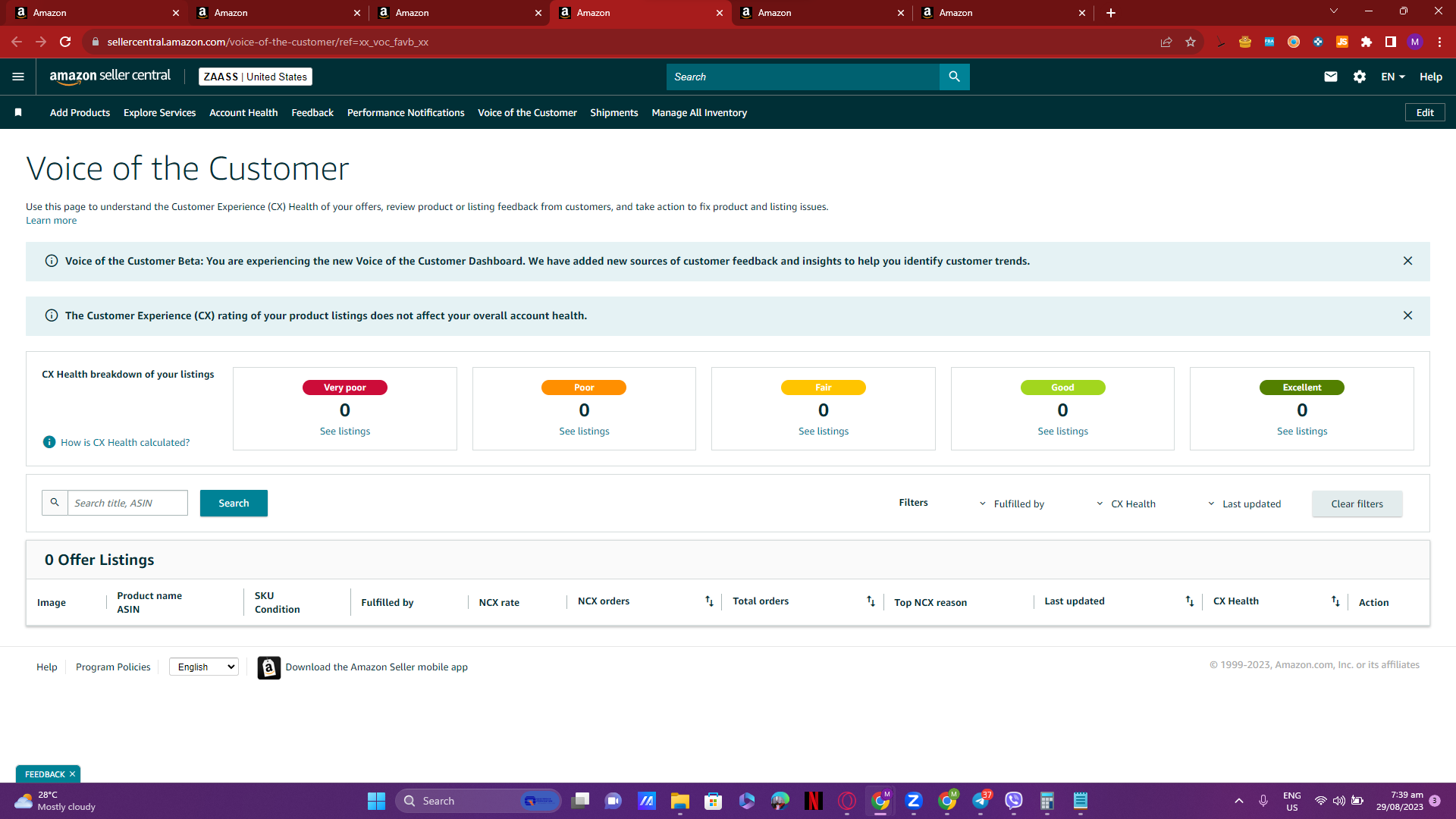Open the Seller Central hamburger menu
The image size is (1456, 819).
[18, 77]
